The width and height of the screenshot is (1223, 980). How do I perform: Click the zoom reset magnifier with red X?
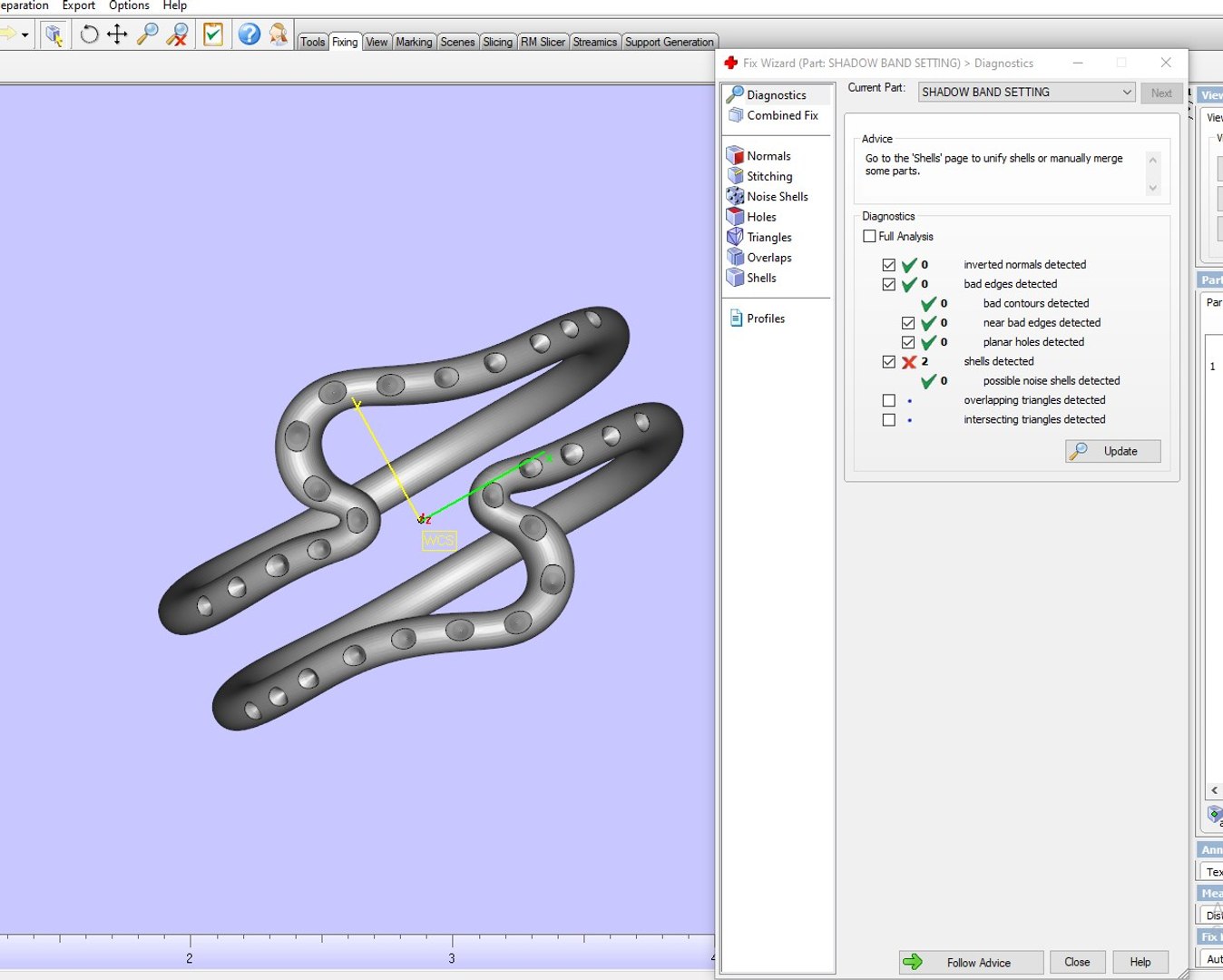pyautogui.click(x=178, y=35)
